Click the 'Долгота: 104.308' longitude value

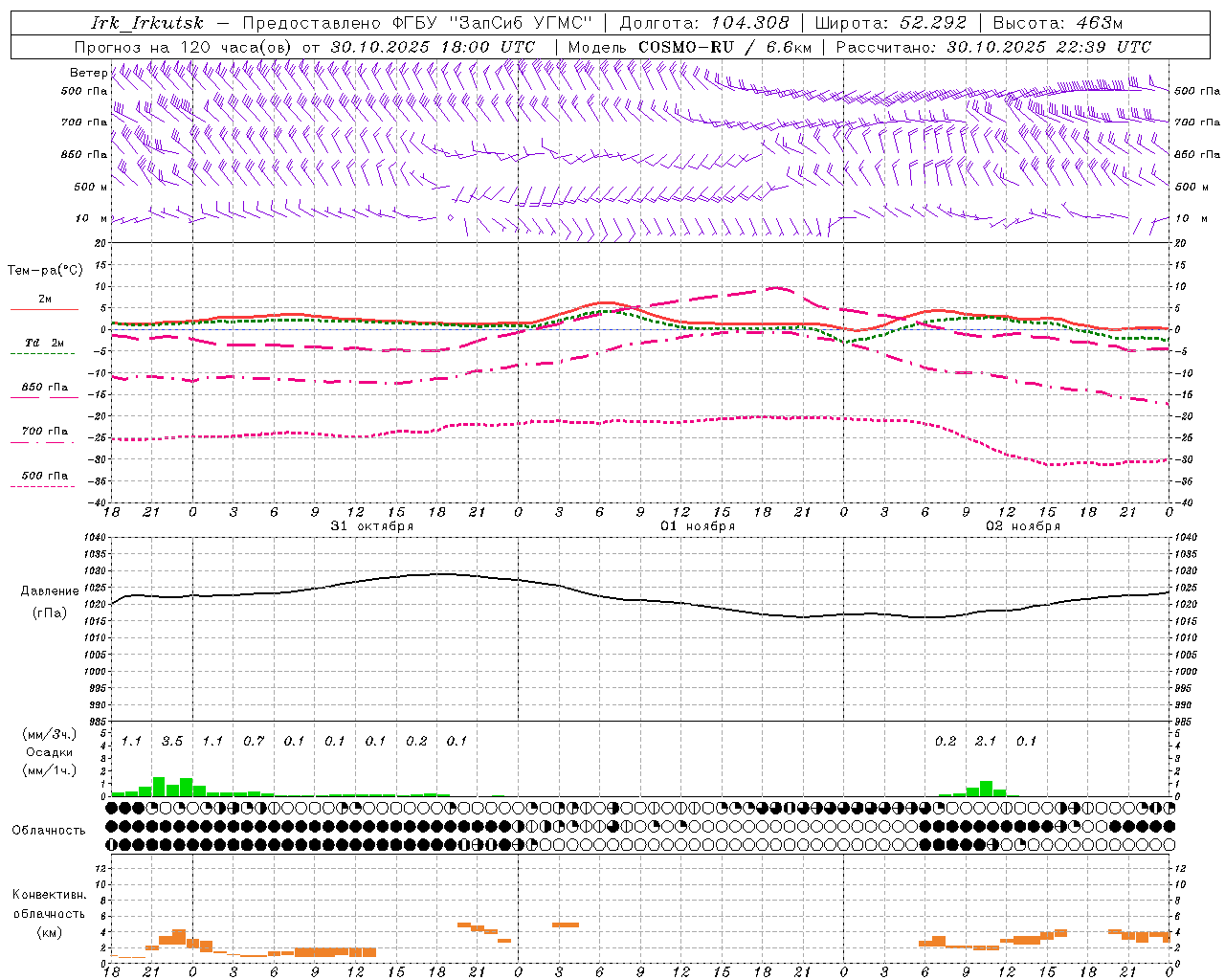click(704, 23)
